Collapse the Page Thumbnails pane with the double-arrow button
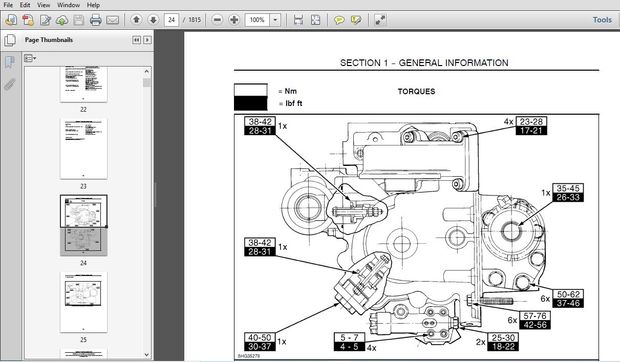Screen dimensions: 620x362 coord(136,40)
